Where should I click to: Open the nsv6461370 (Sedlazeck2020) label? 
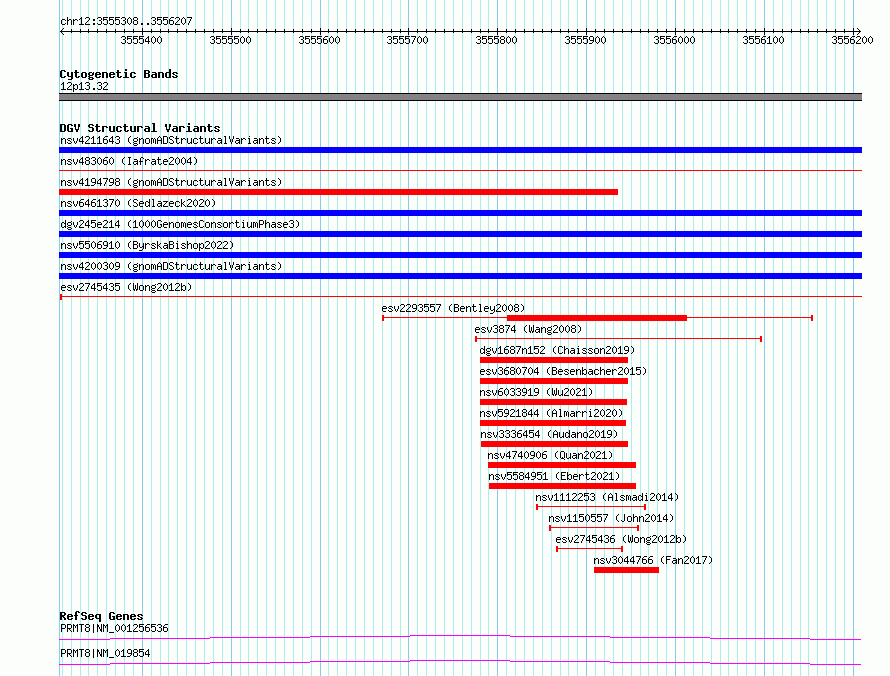coord(138,203)
